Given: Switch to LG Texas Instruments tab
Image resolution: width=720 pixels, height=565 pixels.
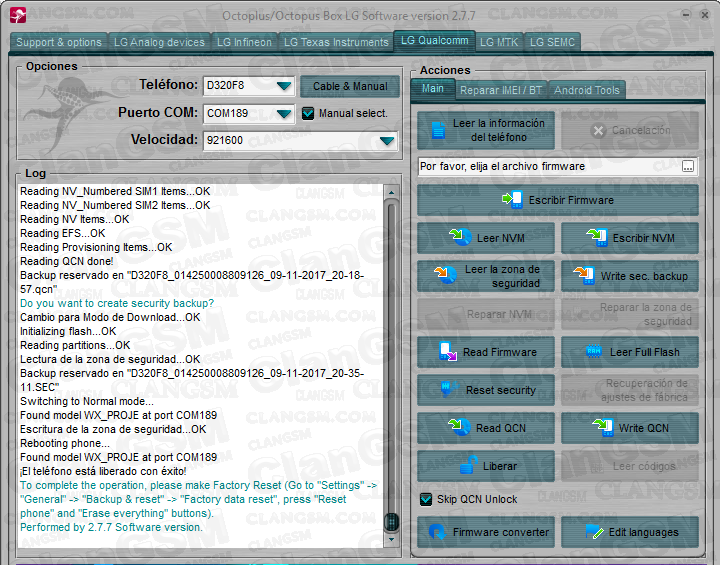Looking at the screenshot, I should coord(336,42).
